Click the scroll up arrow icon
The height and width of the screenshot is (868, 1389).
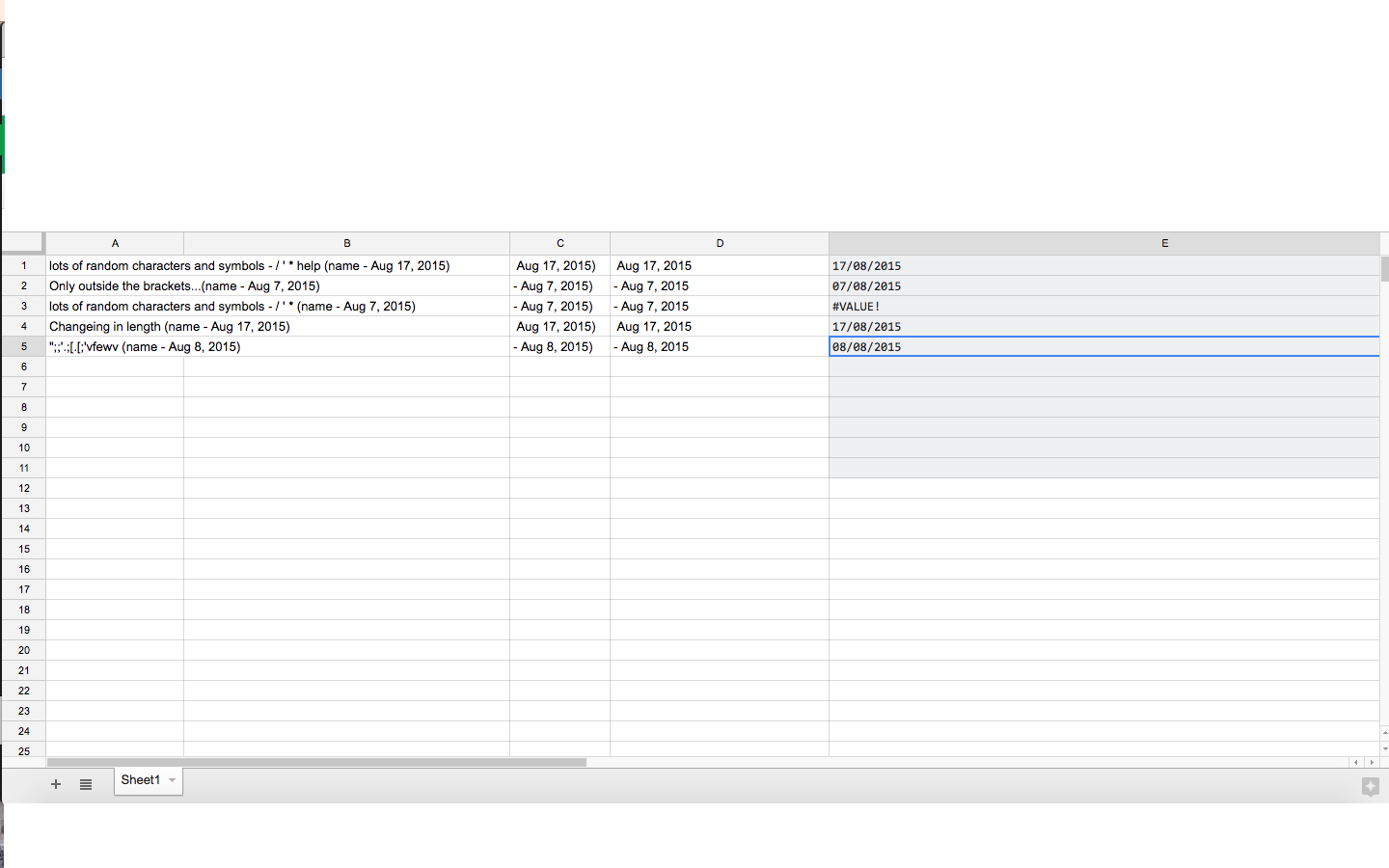pyautogui.click(x=1384, y=733)
